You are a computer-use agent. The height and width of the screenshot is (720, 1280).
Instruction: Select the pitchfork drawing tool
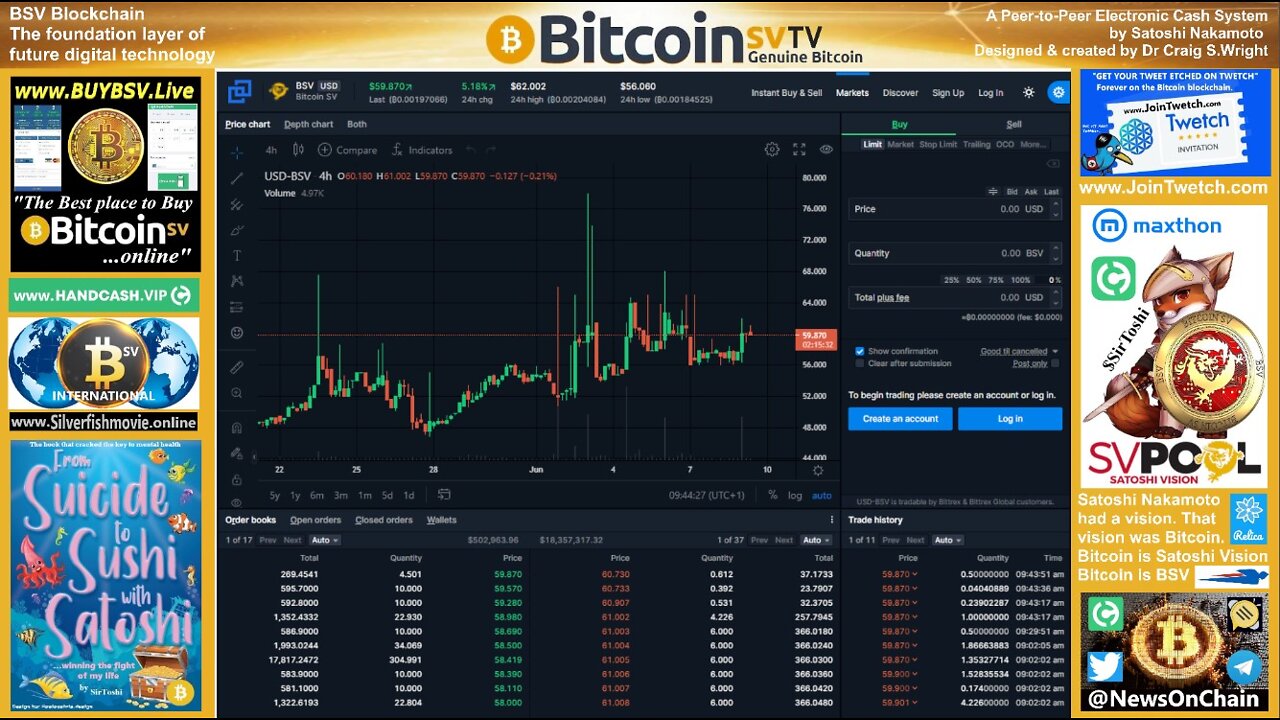pos(237,204)
